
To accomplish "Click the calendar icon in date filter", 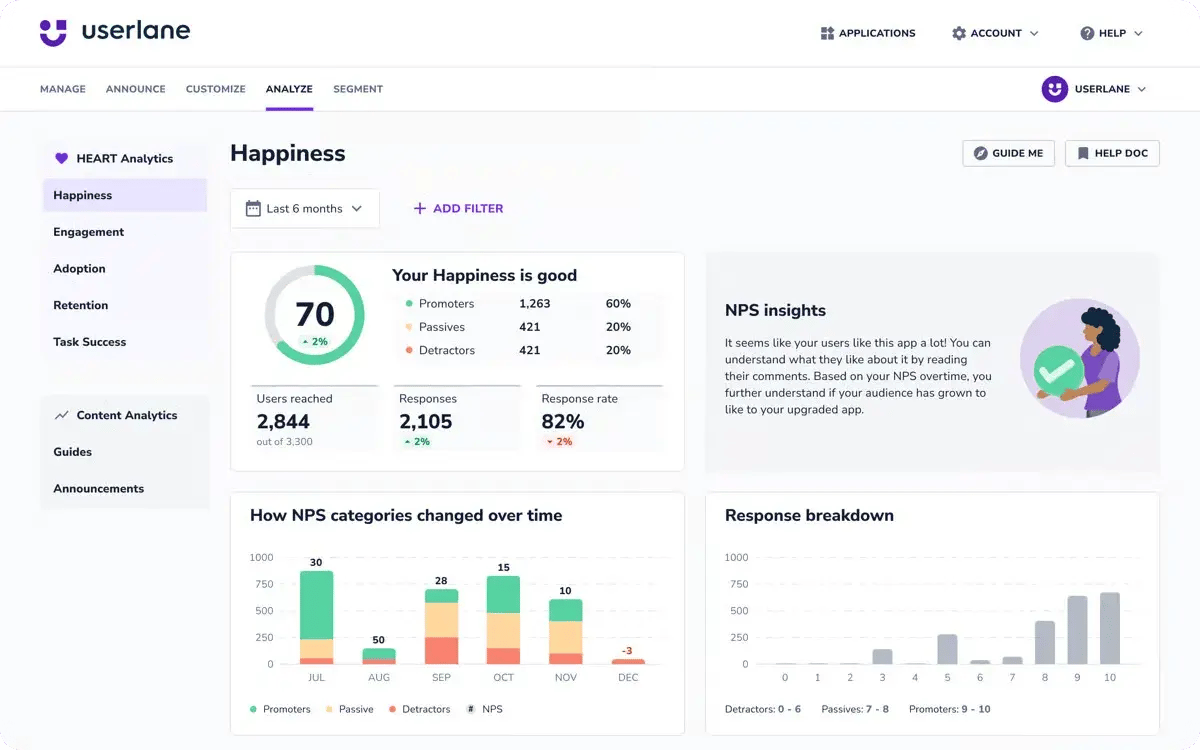I will [253, 209].
